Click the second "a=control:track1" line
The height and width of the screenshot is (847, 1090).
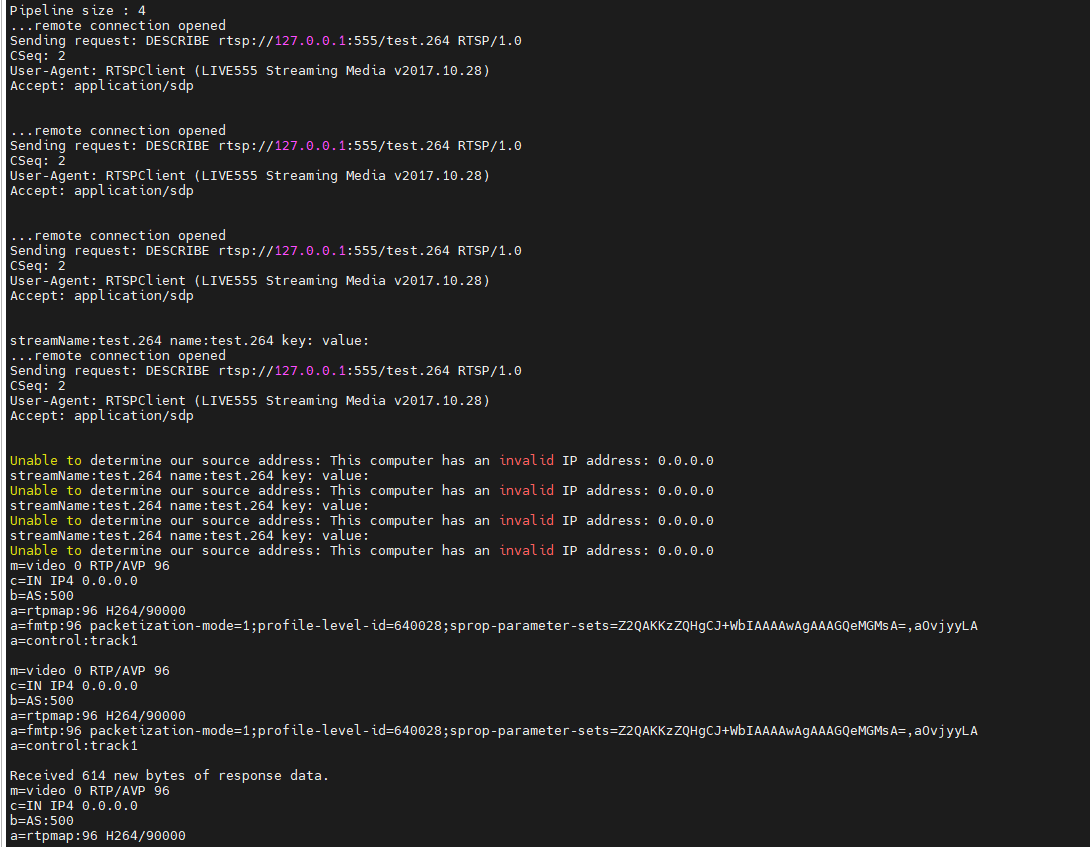coord(74,746)
